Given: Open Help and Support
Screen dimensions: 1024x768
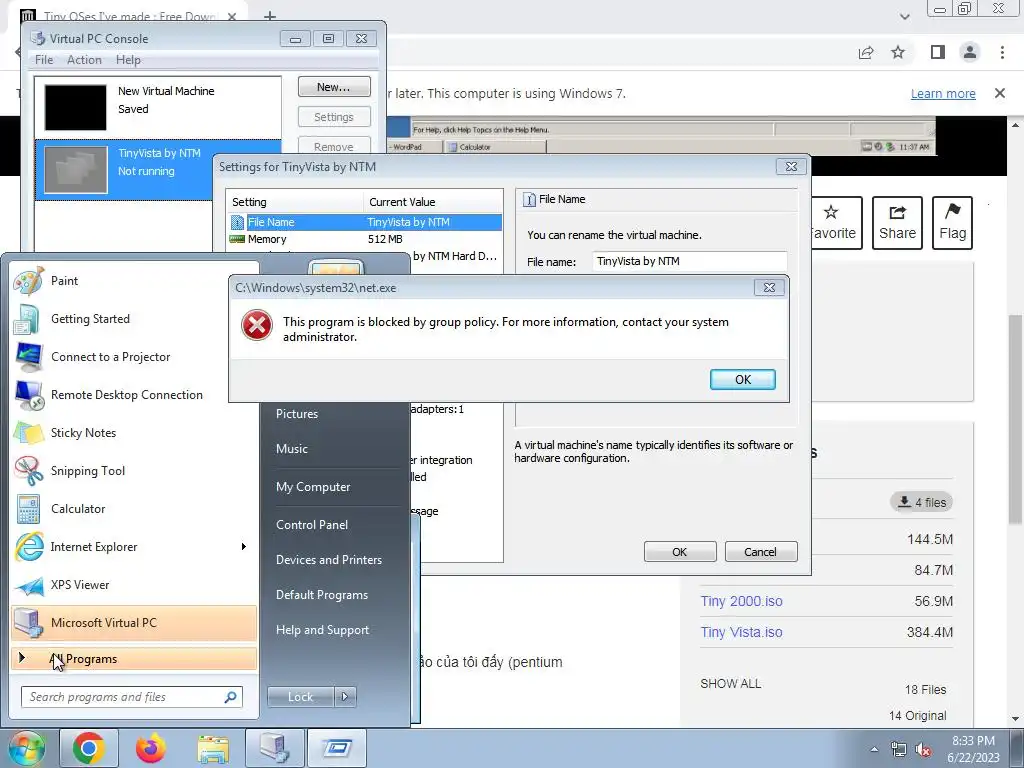Looking at the screenshot, I should [323, 630].
